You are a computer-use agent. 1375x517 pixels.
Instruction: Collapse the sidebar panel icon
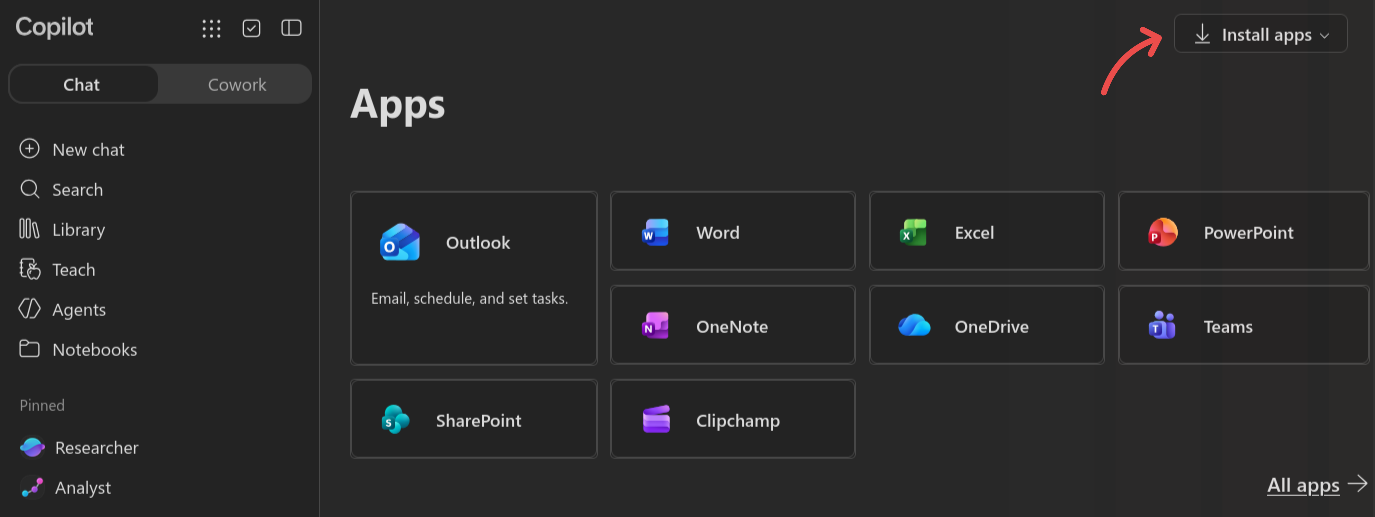coord(291,28)
